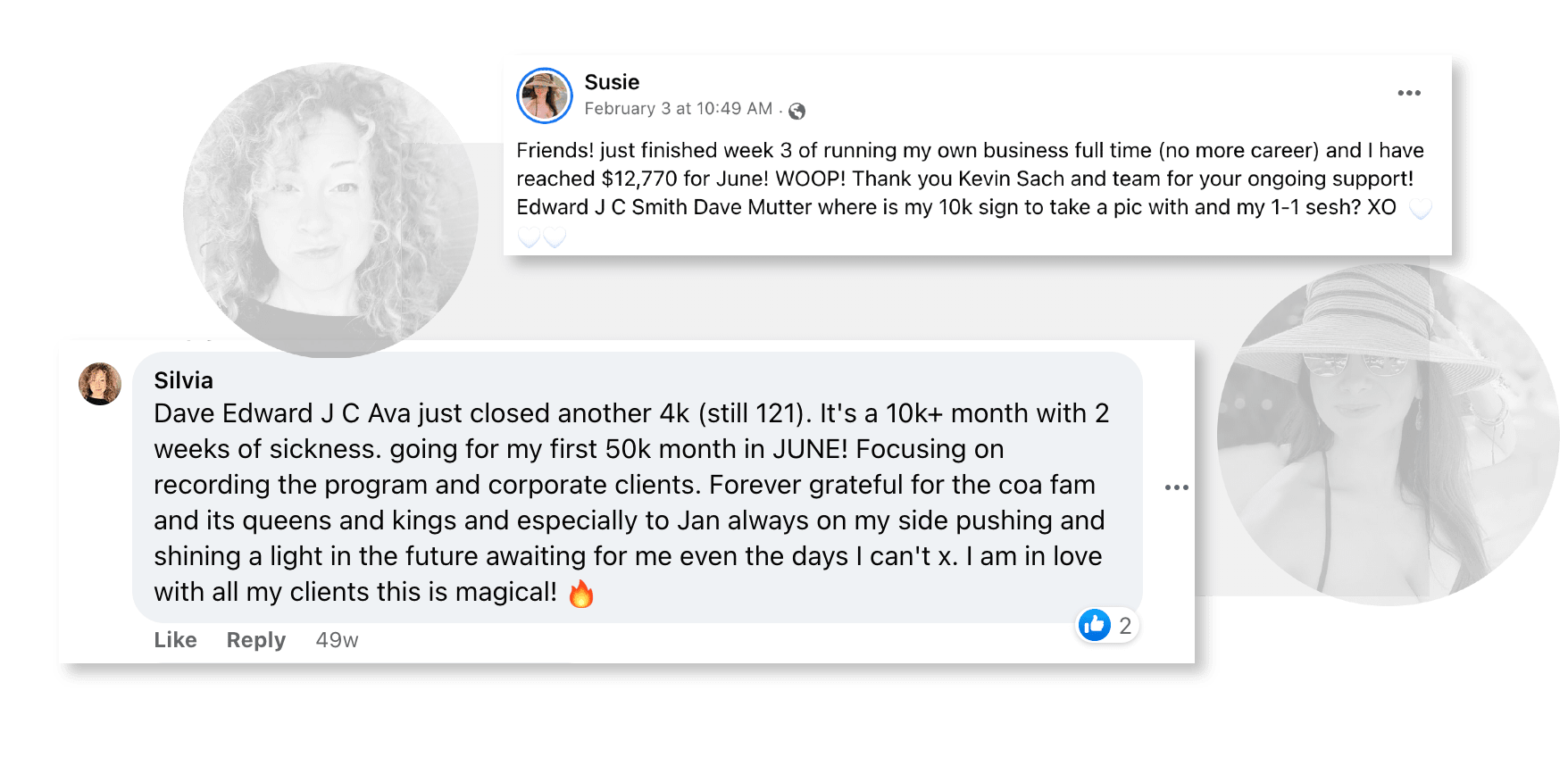1568x774 pixels.
Task: Open comment options three-dot menu beside Silvia's comment
Action: pos(1176,487)
